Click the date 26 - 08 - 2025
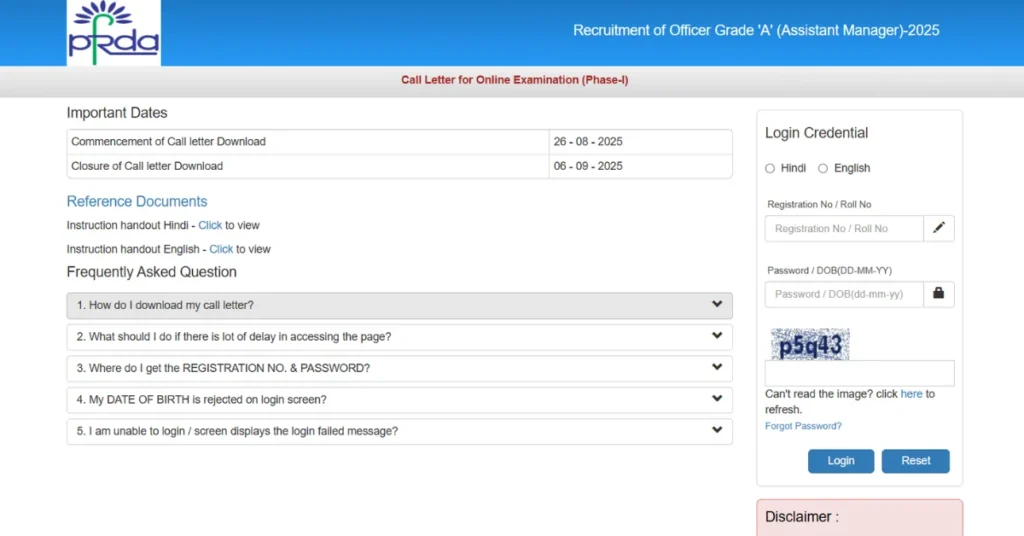1024x536 pixels. pos(588,142)
